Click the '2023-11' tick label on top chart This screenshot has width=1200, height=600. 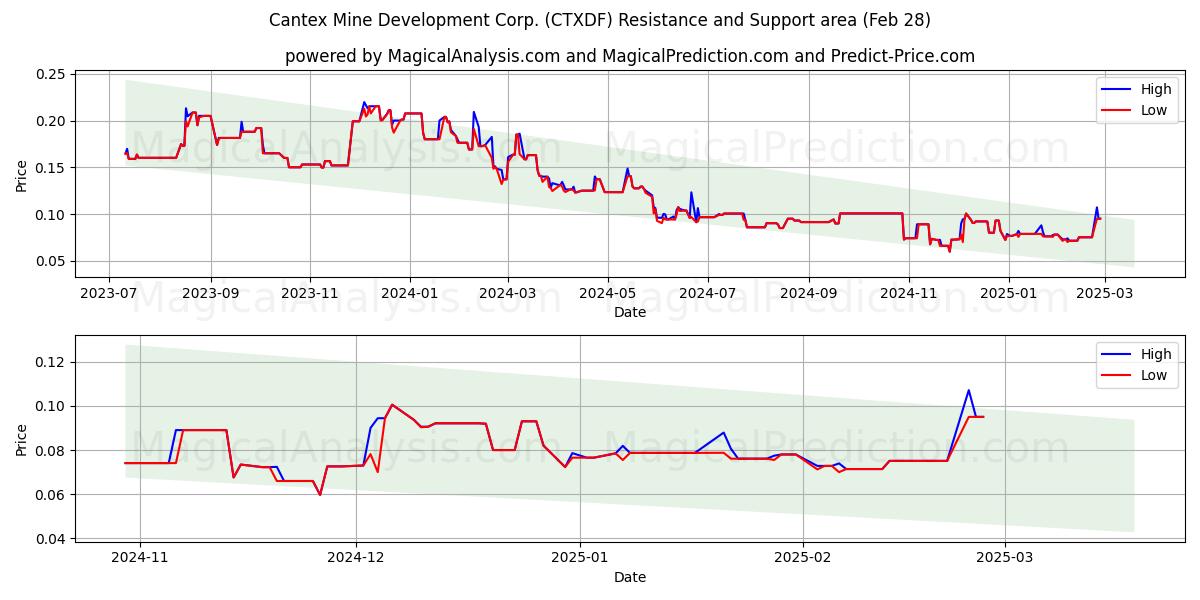pyautogui.click(x=310, y=294)
